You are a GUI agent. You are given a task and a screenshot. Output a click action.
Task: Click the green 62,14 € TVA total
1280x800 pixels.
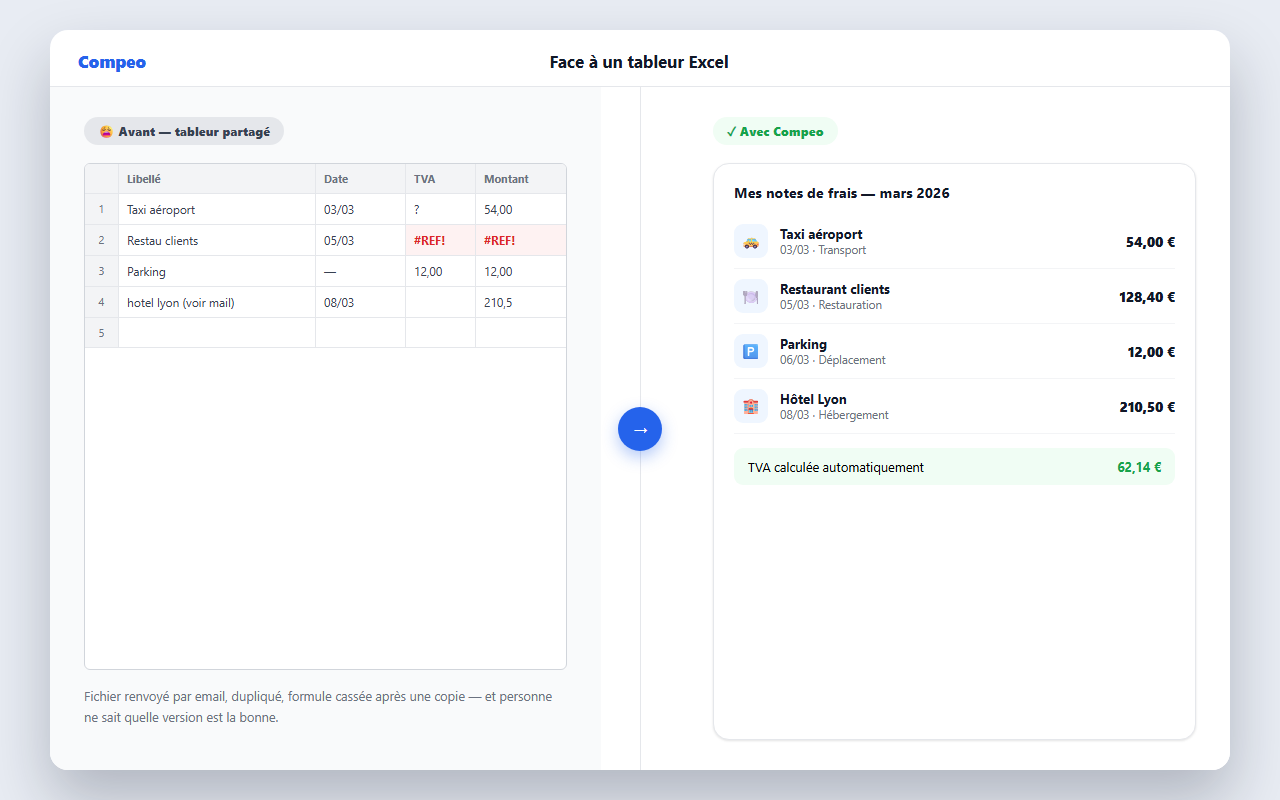[1139, 467]
